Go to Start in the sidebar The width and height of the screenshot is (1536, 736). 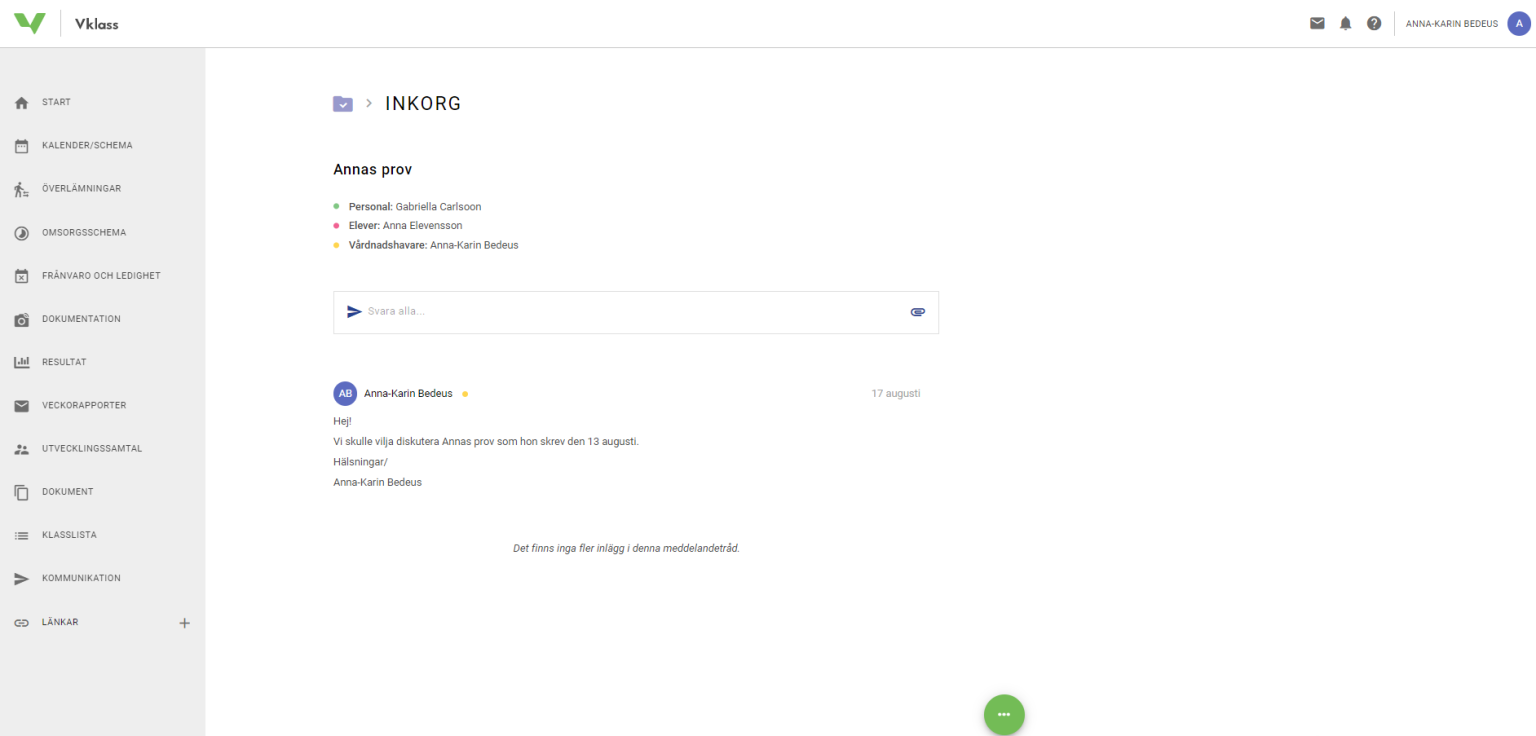[x=56, y=102]
